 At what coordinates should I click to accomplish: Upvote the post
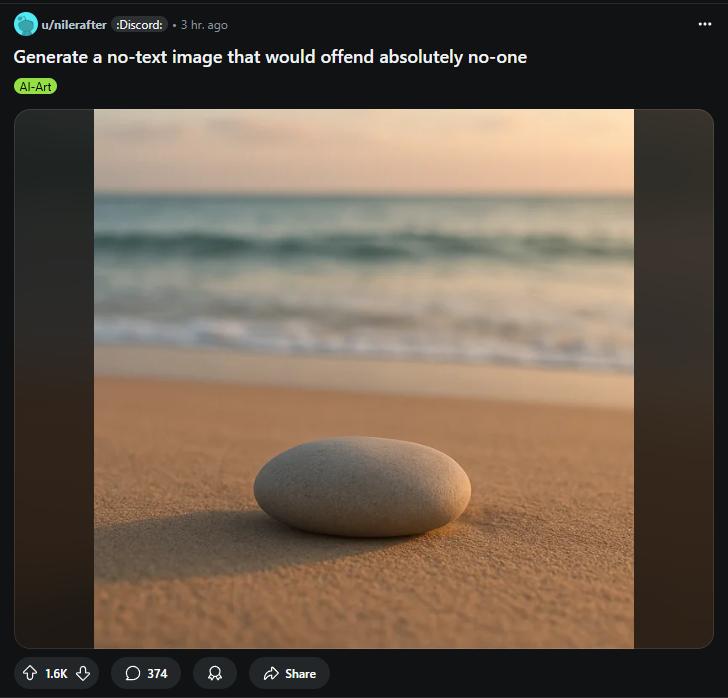click(x=30, y=673)
